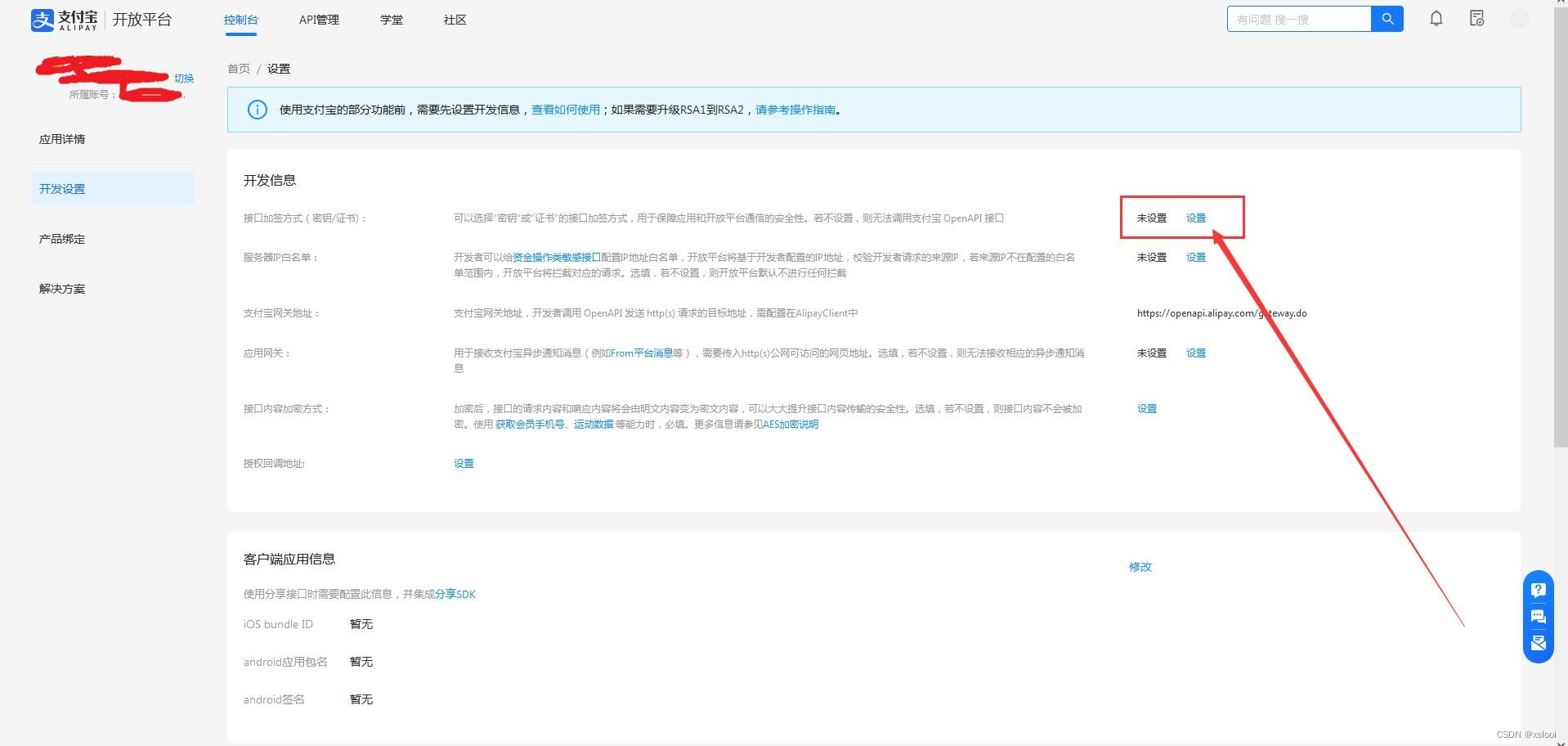Open the 获取会员手机号 link
The width and height of the screenshot is (1568, 746).
point(530,425)
